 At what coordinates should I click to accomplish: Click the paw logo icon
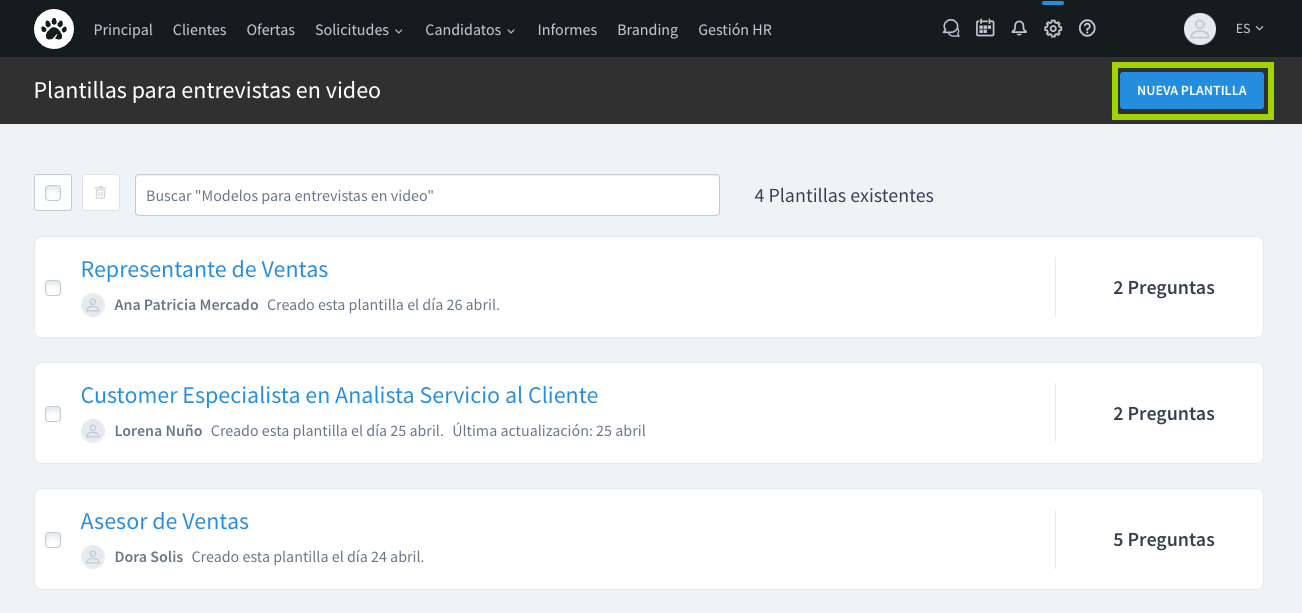(x=53, y=29)
